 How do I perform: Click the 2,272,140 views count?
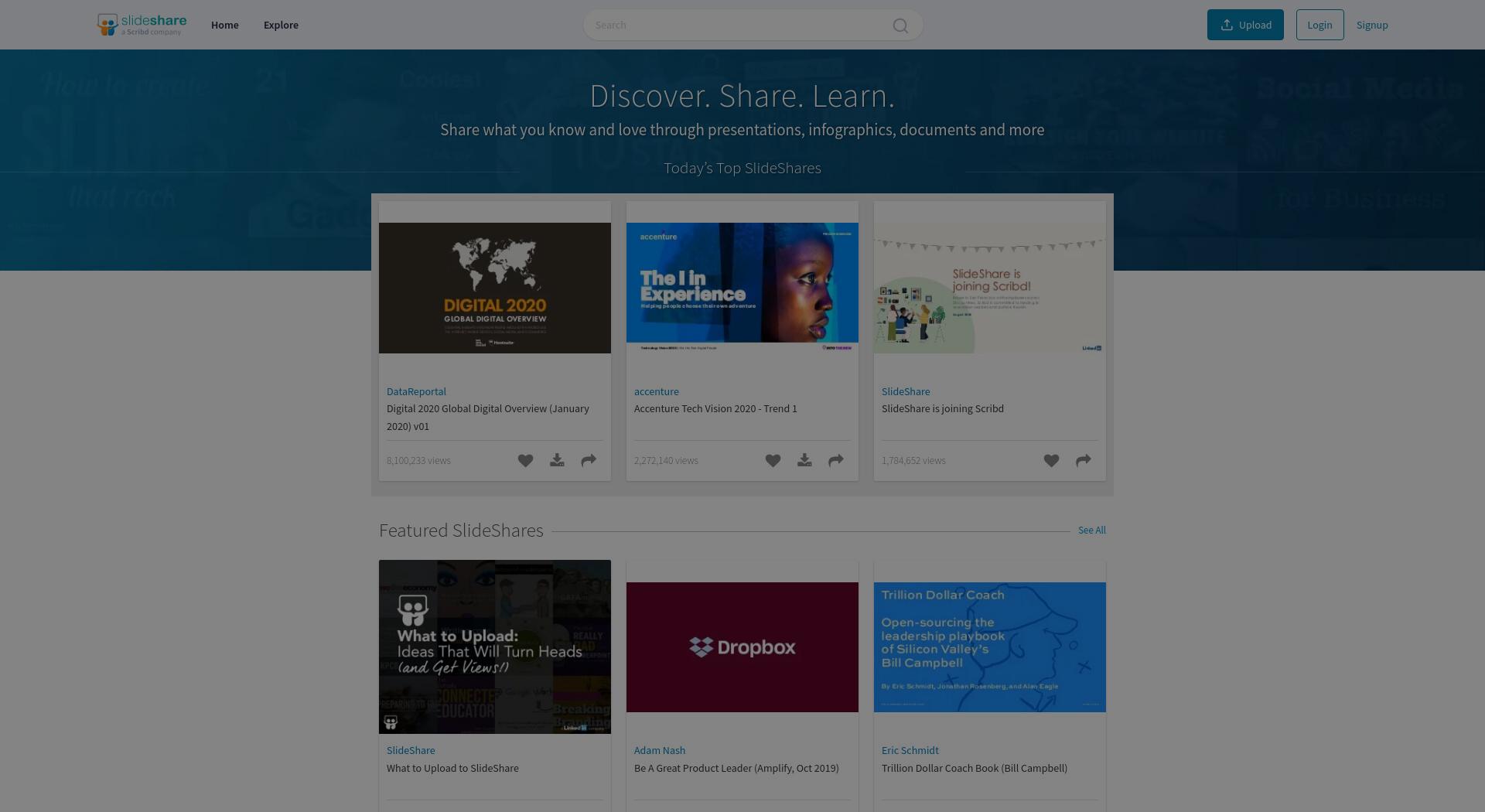coord(666,461)
